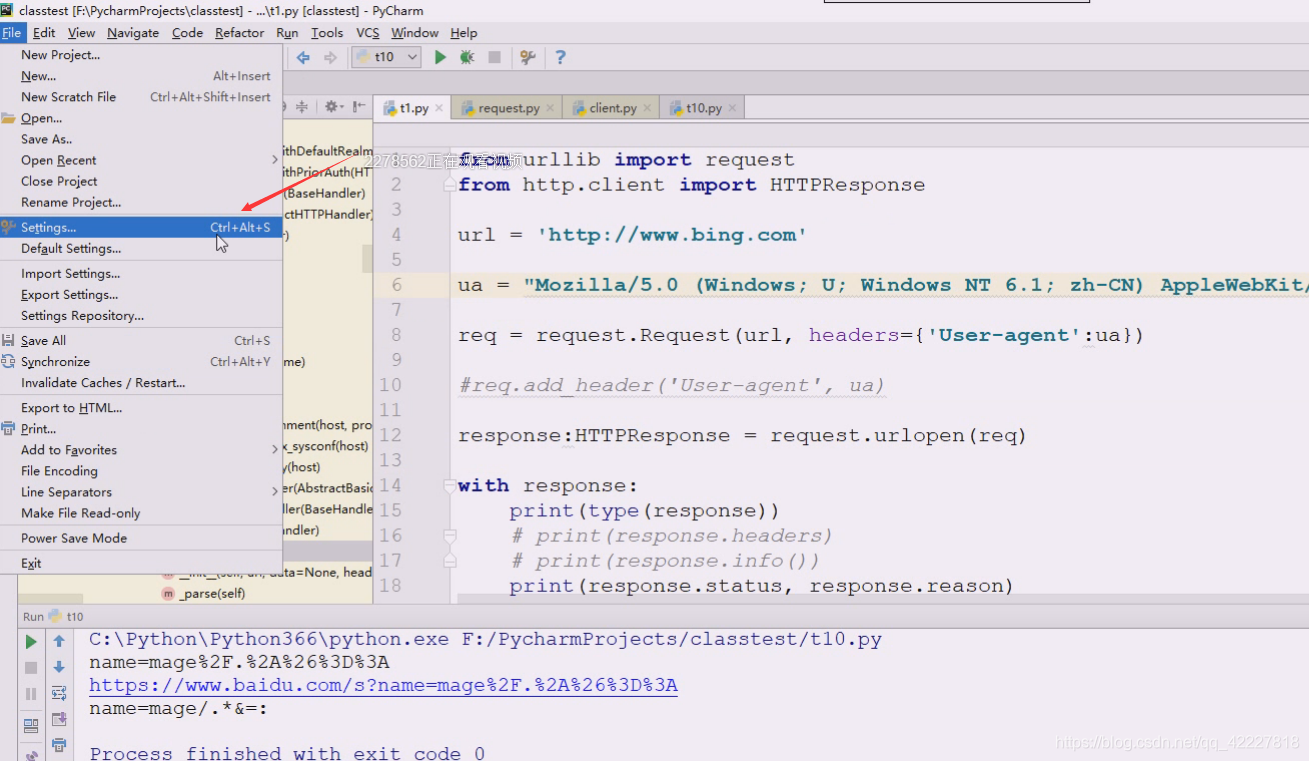Screen dimensions: 1309x761
Task: Switch to the request.py tab
Action: pos(509,108)
